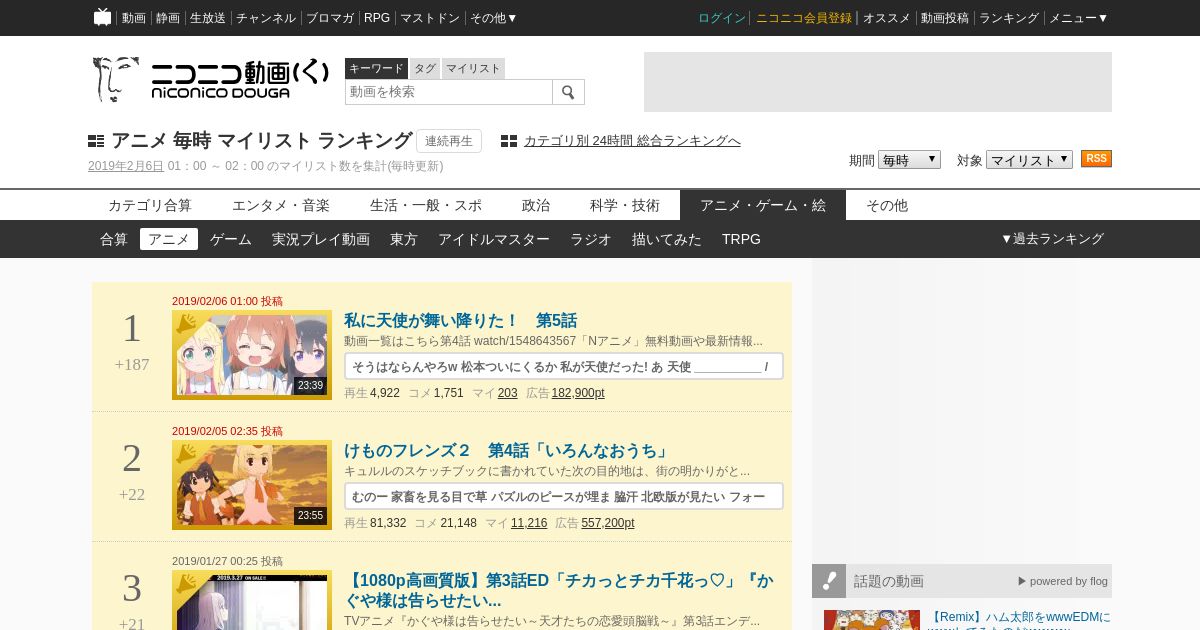This screenshot has width=1200, height=630.
Task: Expand ▼過去ランキング list
Action: (1052, 239)
